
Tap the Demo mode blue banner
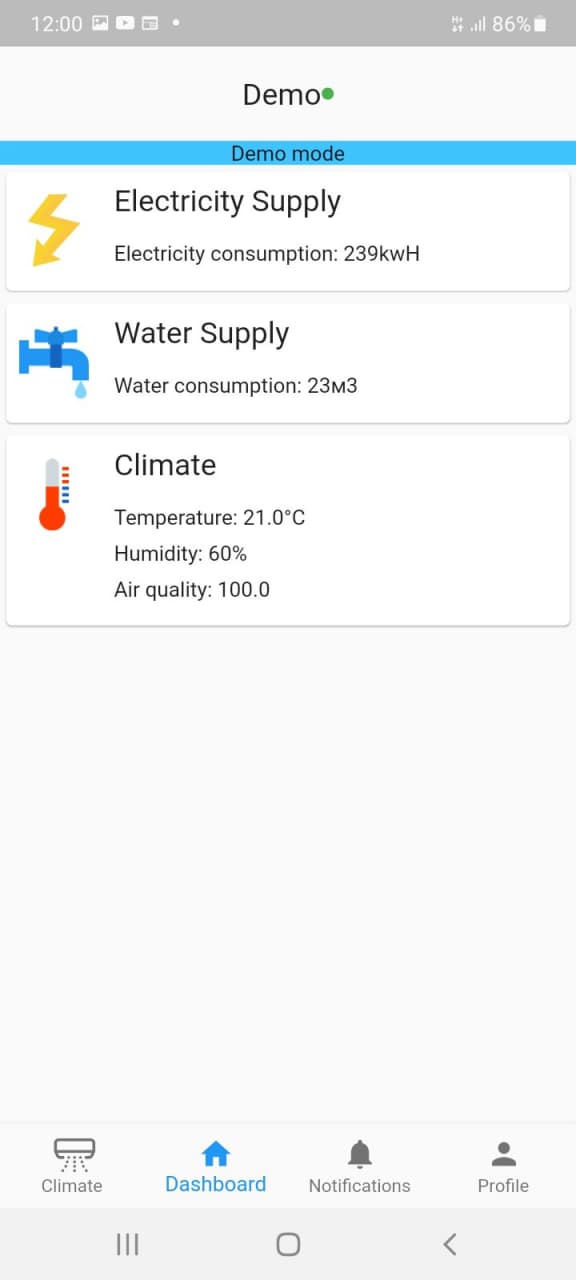(x=288, y=153)
